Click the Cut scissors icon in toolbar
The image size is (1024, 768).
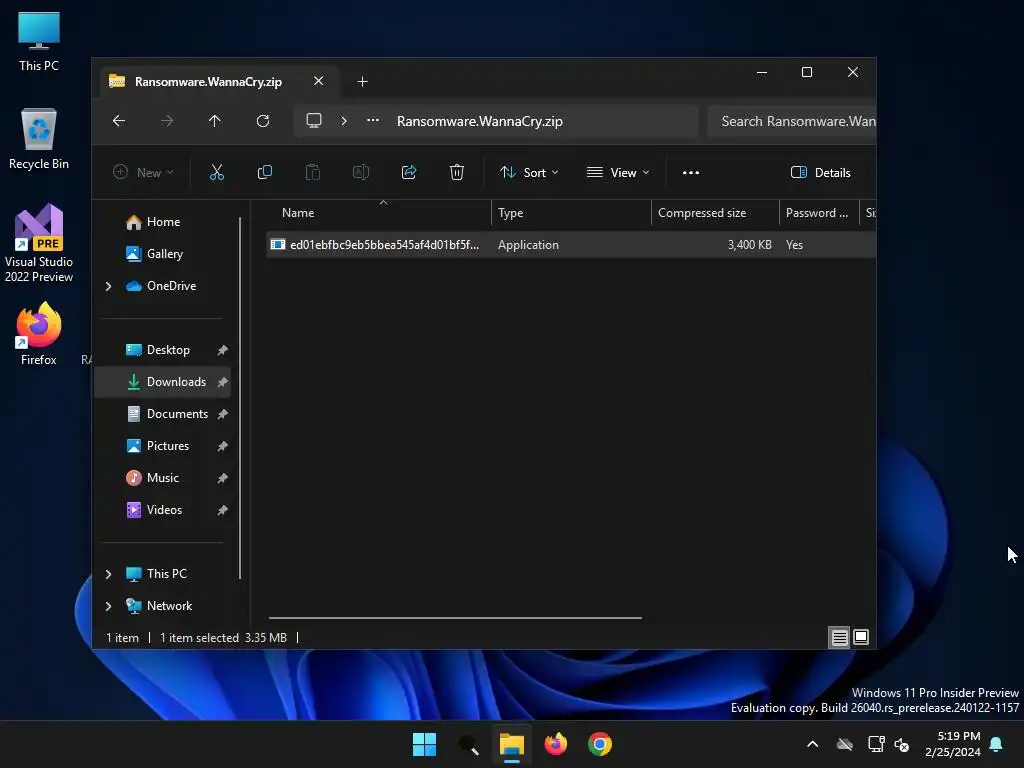tap(216, 172)
